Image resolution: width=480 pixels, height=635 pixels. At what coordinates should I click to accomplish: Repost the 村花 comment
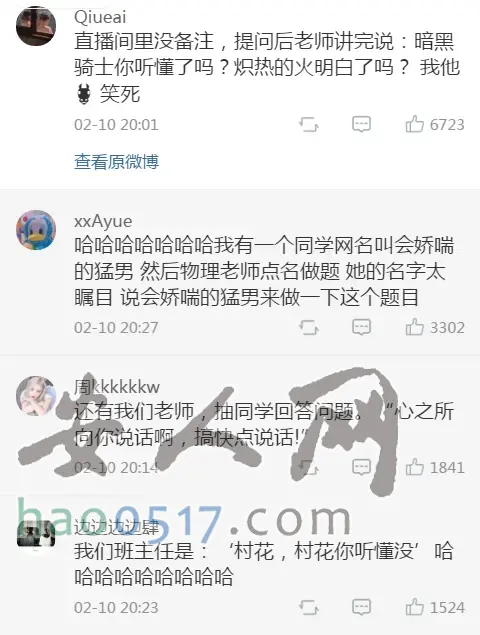[x=309, y=608]
